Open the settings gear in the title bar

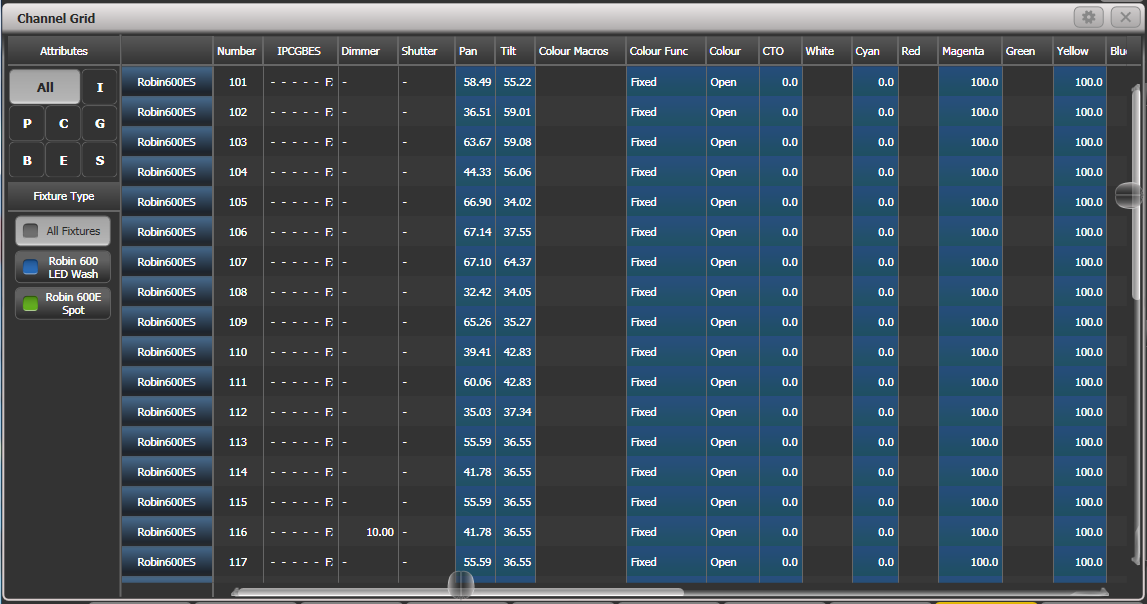1088,18
